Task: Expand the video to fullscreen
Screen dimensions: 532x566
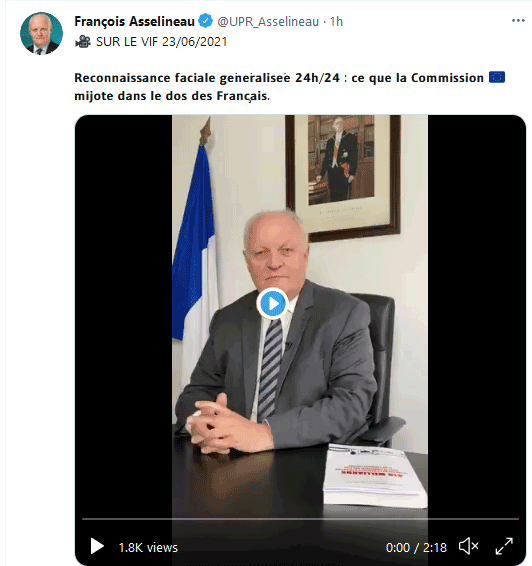Action: [504, 546]
